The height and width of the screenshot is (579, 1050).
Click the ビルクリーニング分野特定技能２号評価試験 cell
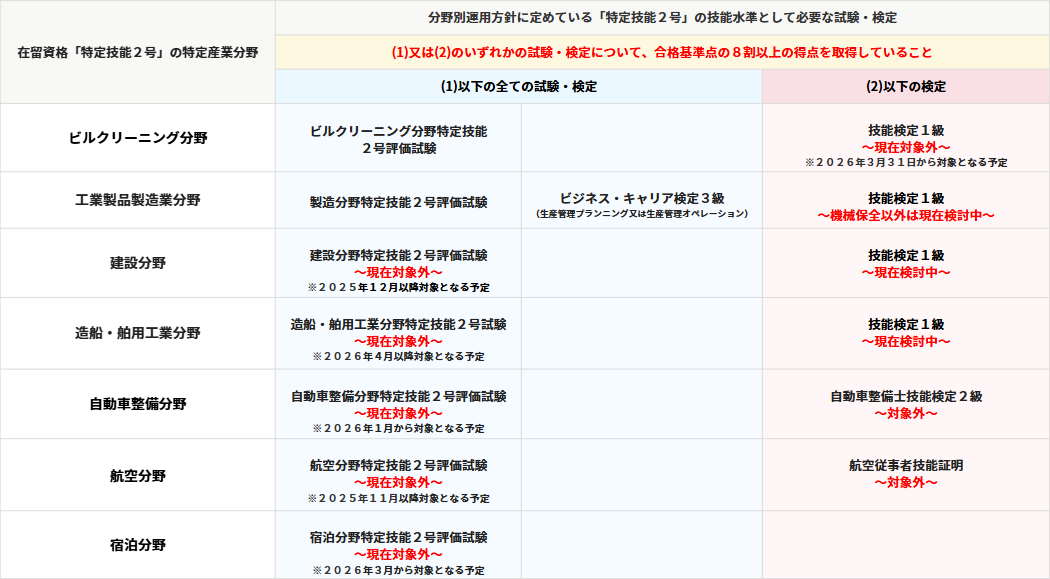398,139
